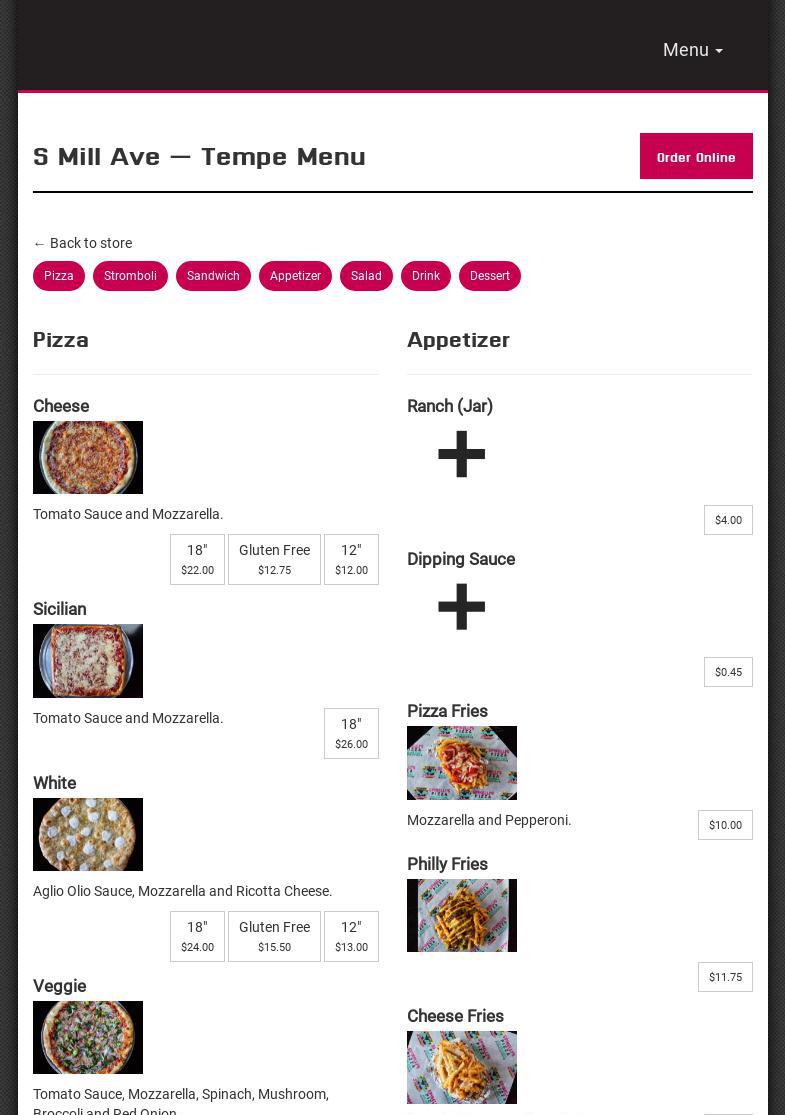
Task: Open the Veggie pizza photo
Action: point(88,1037)
